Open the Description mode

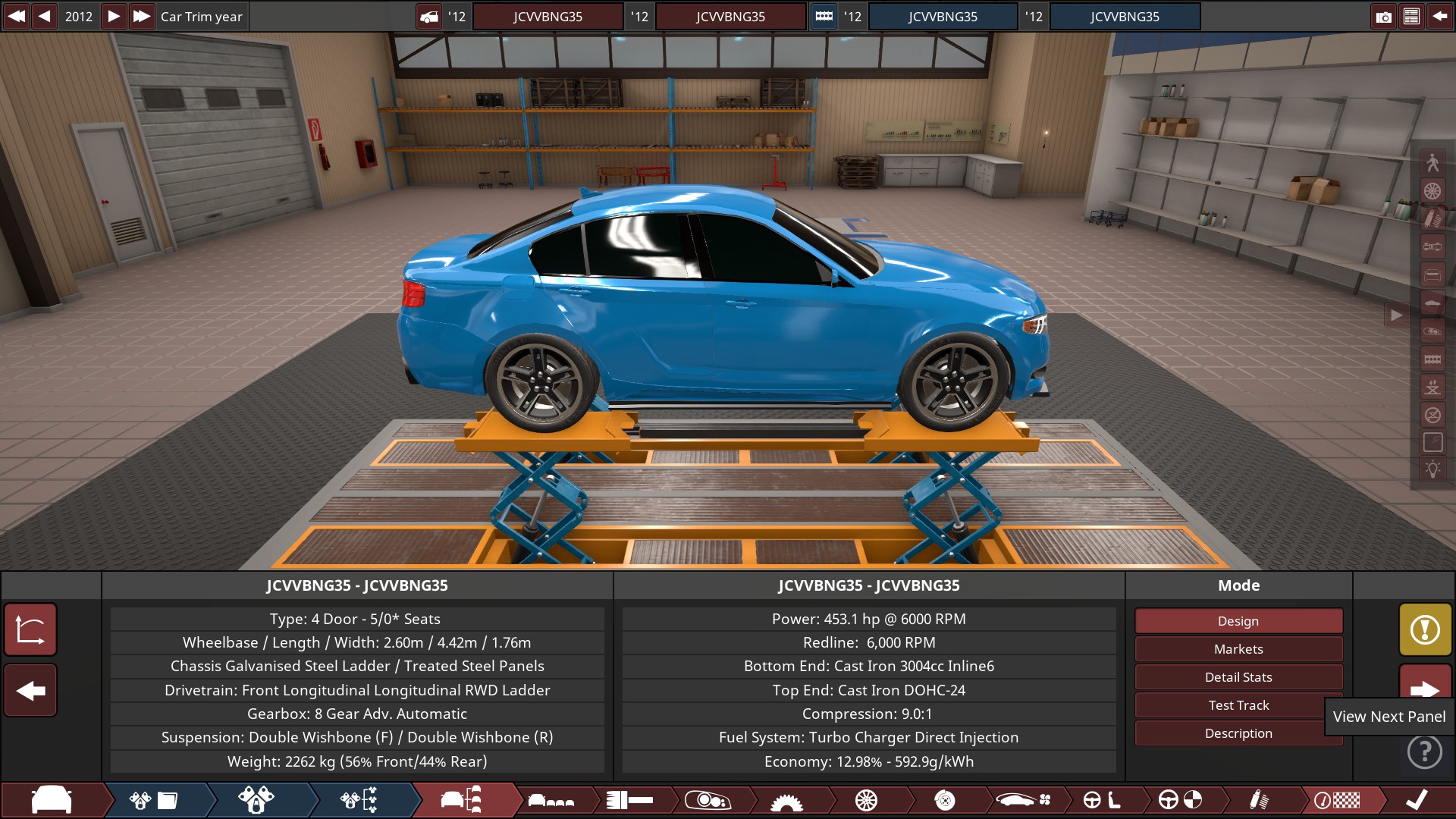(1238, 733)
